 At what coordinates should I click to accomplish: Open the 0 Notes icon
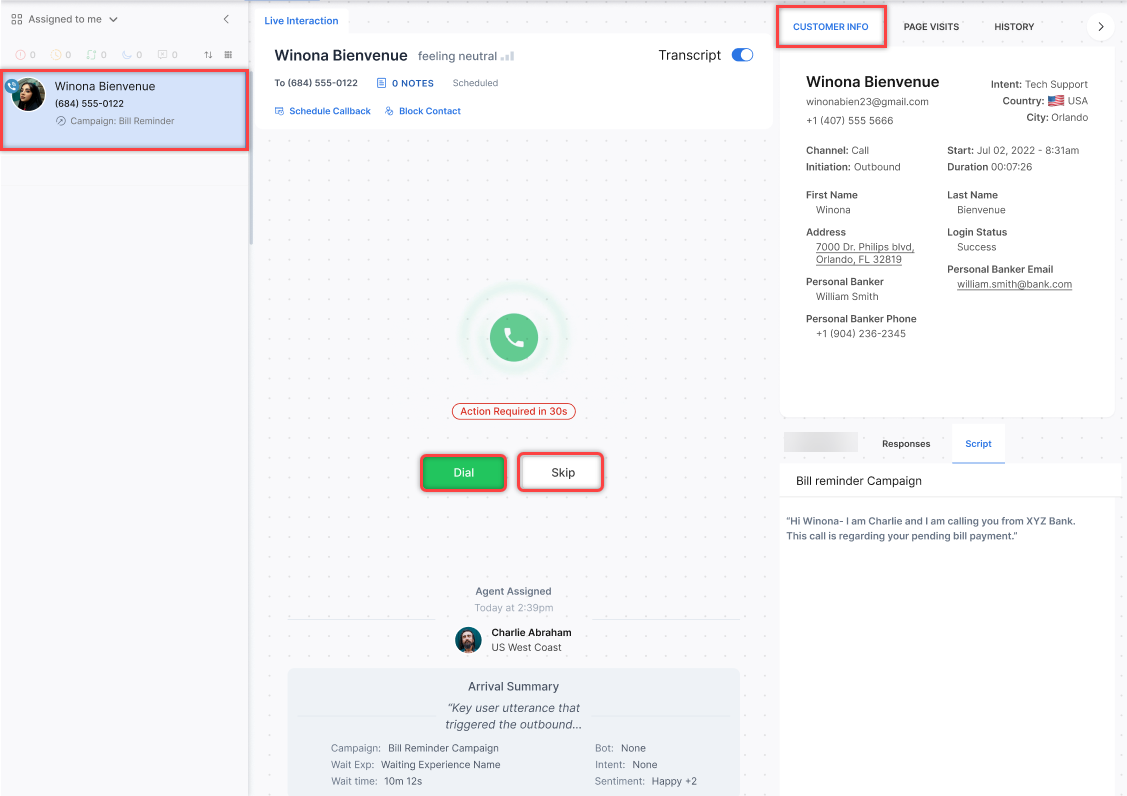[382, 83]
